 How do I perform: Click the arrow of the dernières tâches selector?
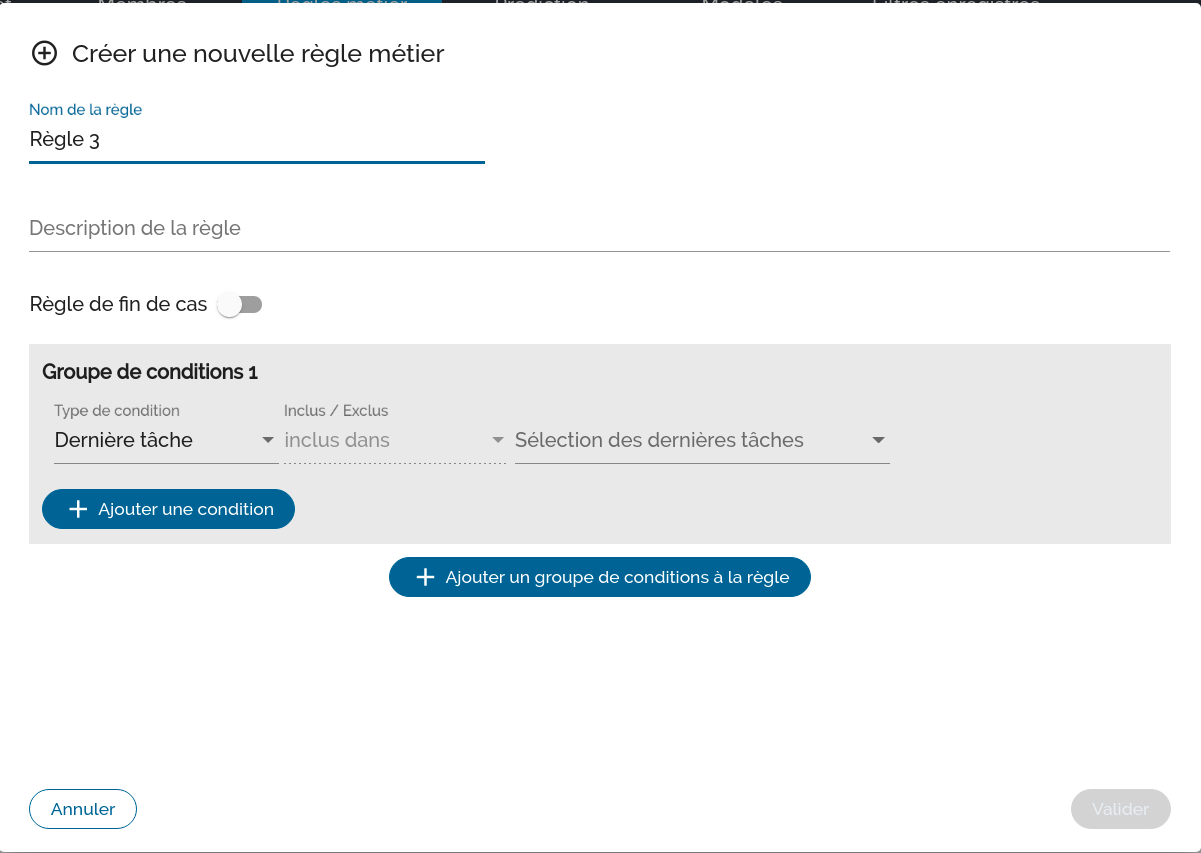[x=878, y=440]
